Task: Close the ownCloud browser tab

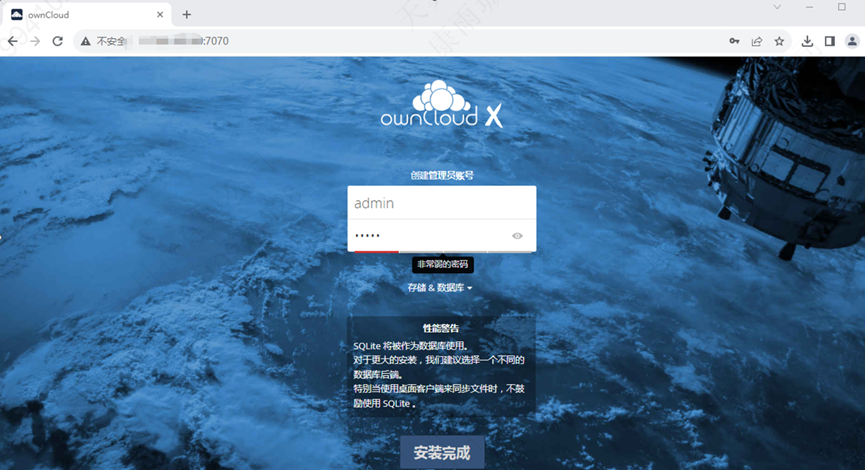Action: coord(160,15)
